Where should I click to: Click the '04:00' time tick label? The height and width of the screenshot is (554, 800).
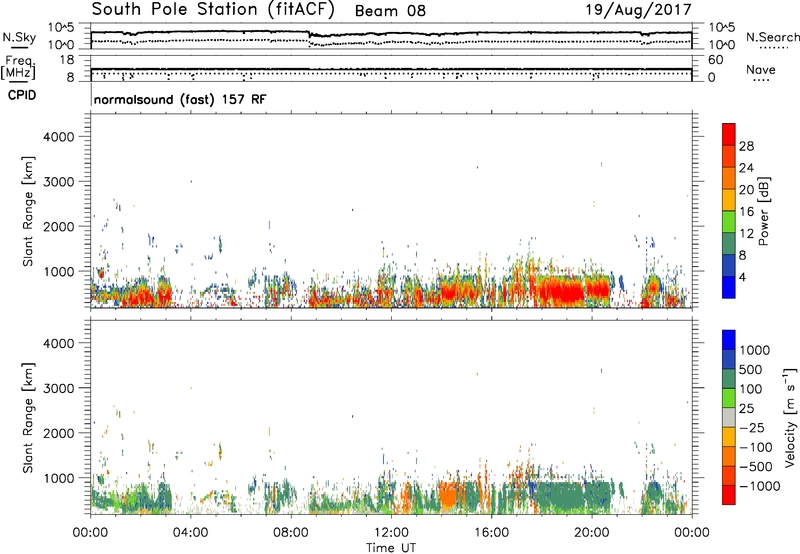click(190, 533)
